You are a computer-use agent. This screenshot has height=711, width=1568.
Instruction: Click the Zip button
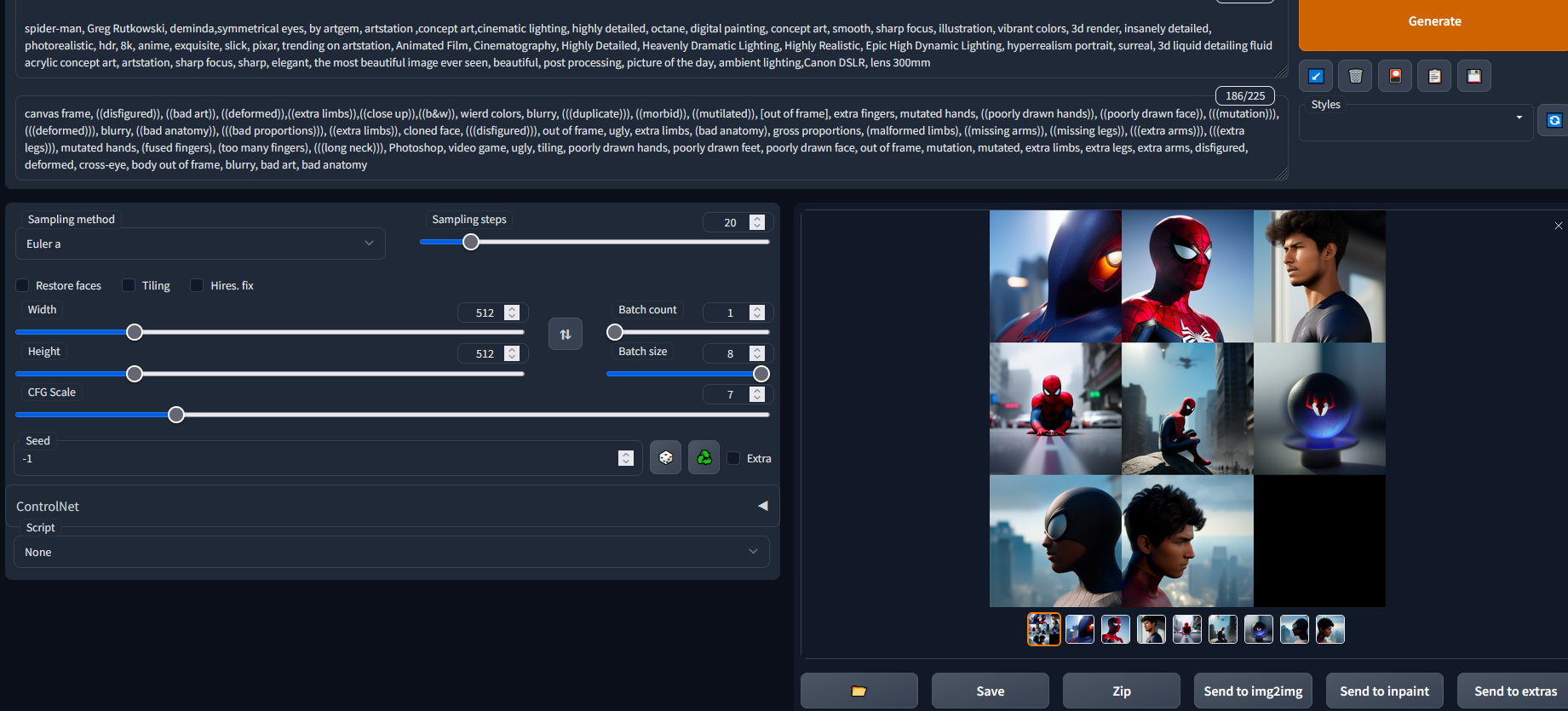tap(1122, 691)
